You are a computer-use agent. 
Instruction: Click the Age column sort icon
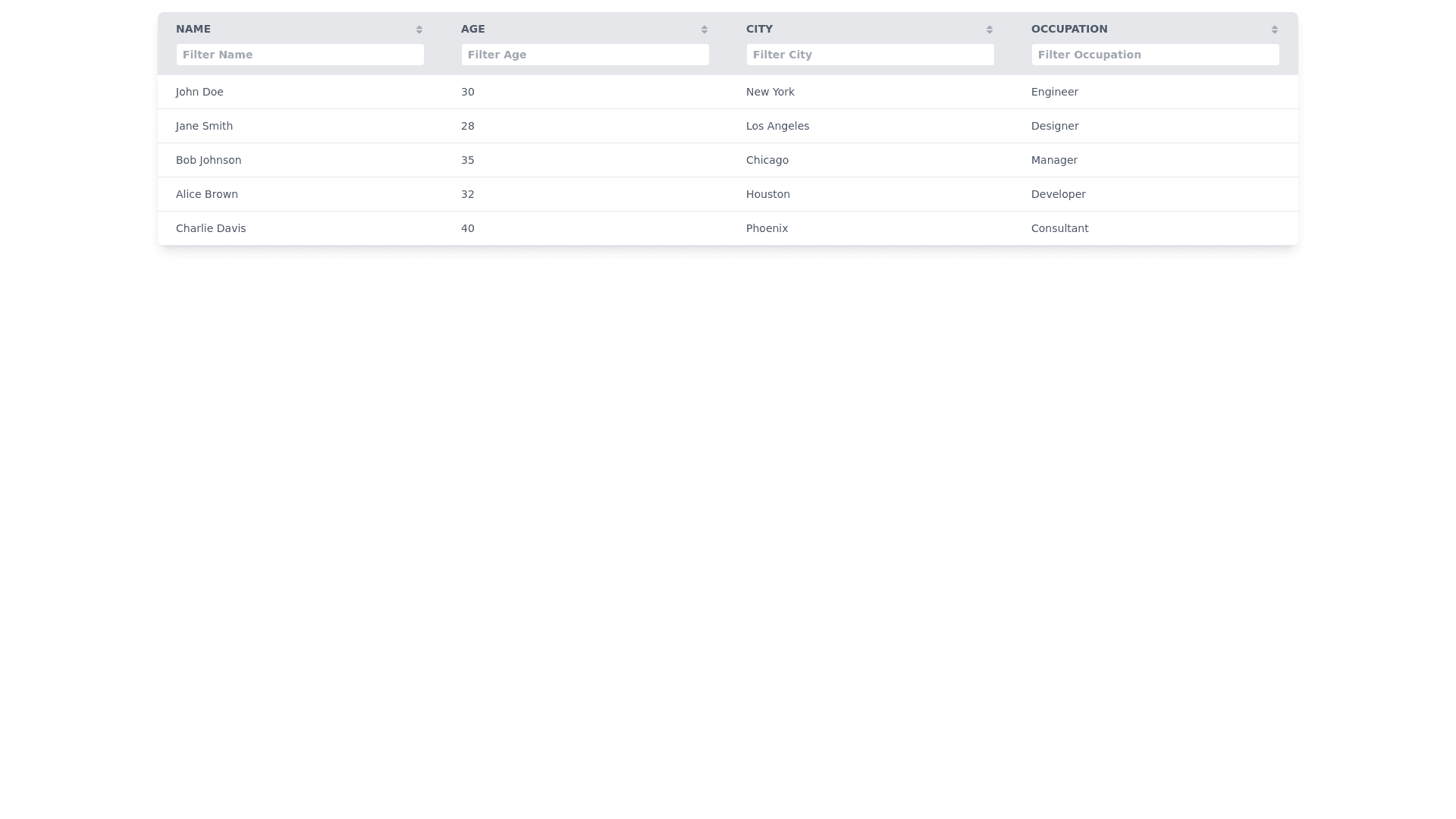[x=704, y=30]
